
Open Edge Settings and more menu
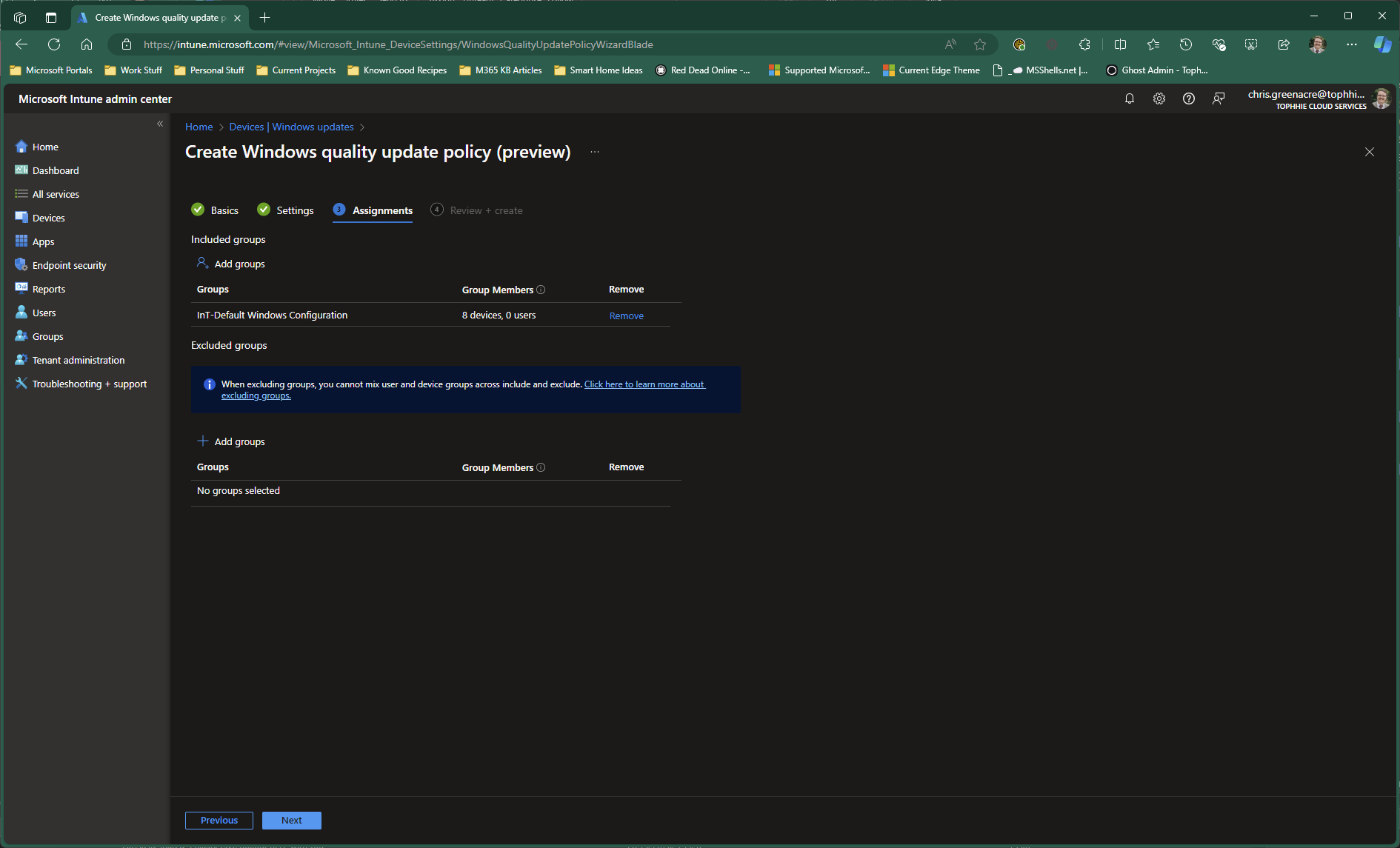pos(1352,44)
